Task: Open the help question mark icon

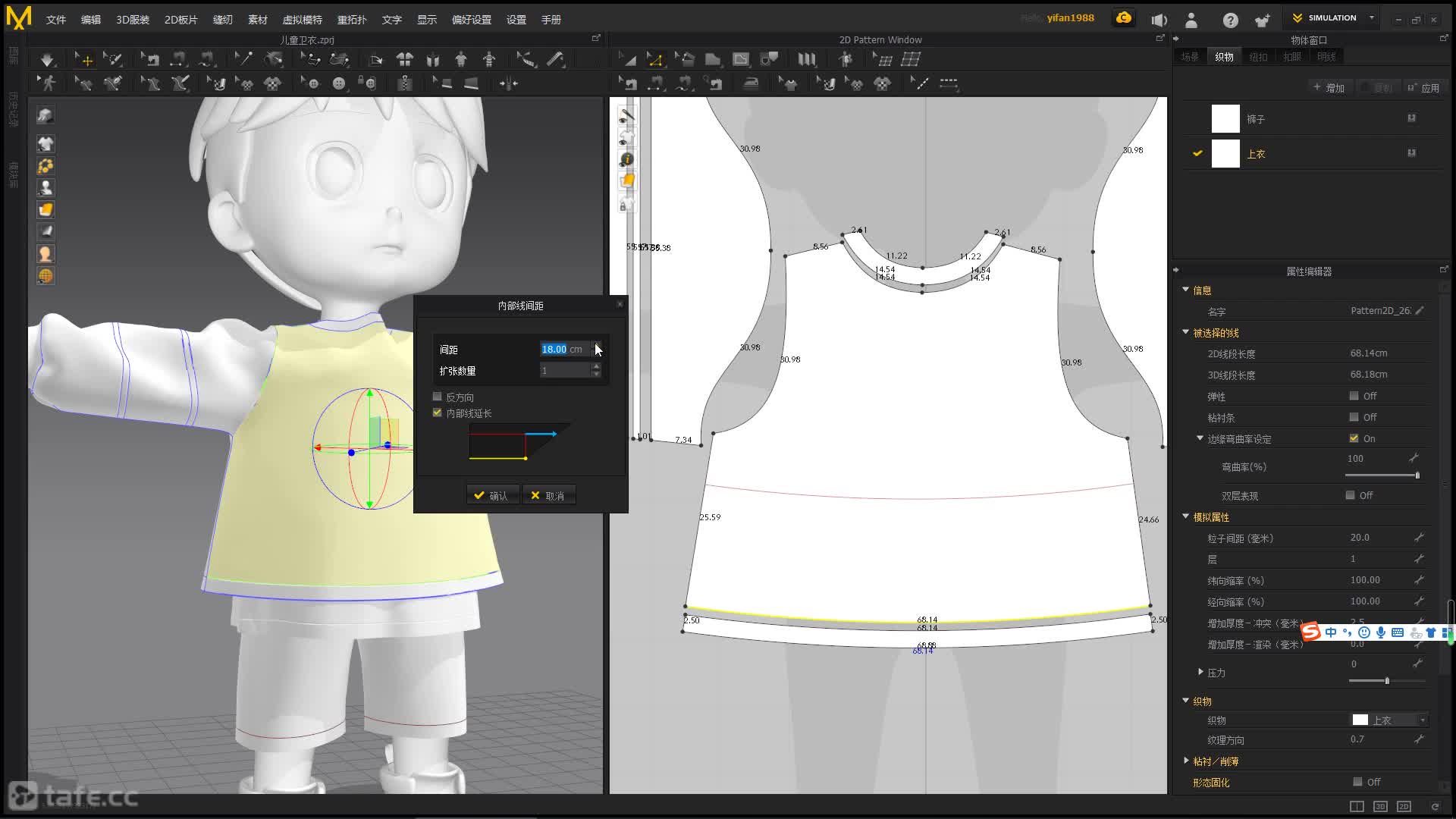Action: tap(1230, 20)
